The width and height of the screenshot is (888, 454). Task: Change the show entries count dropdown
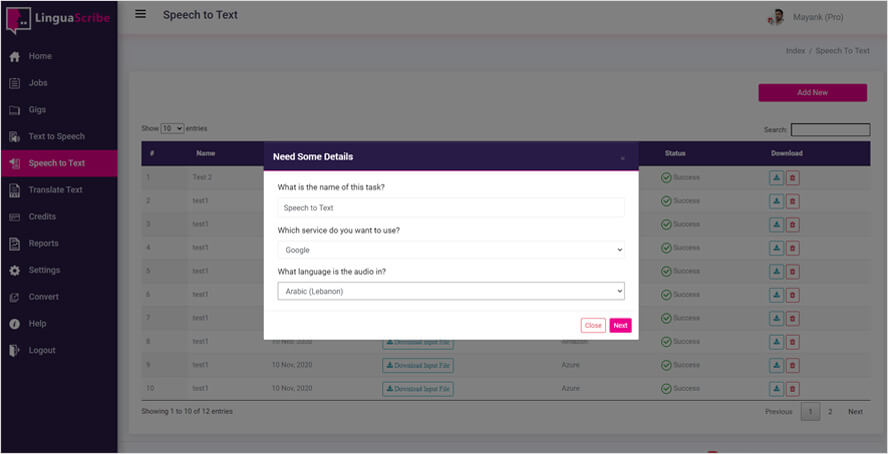pos(172,129)
